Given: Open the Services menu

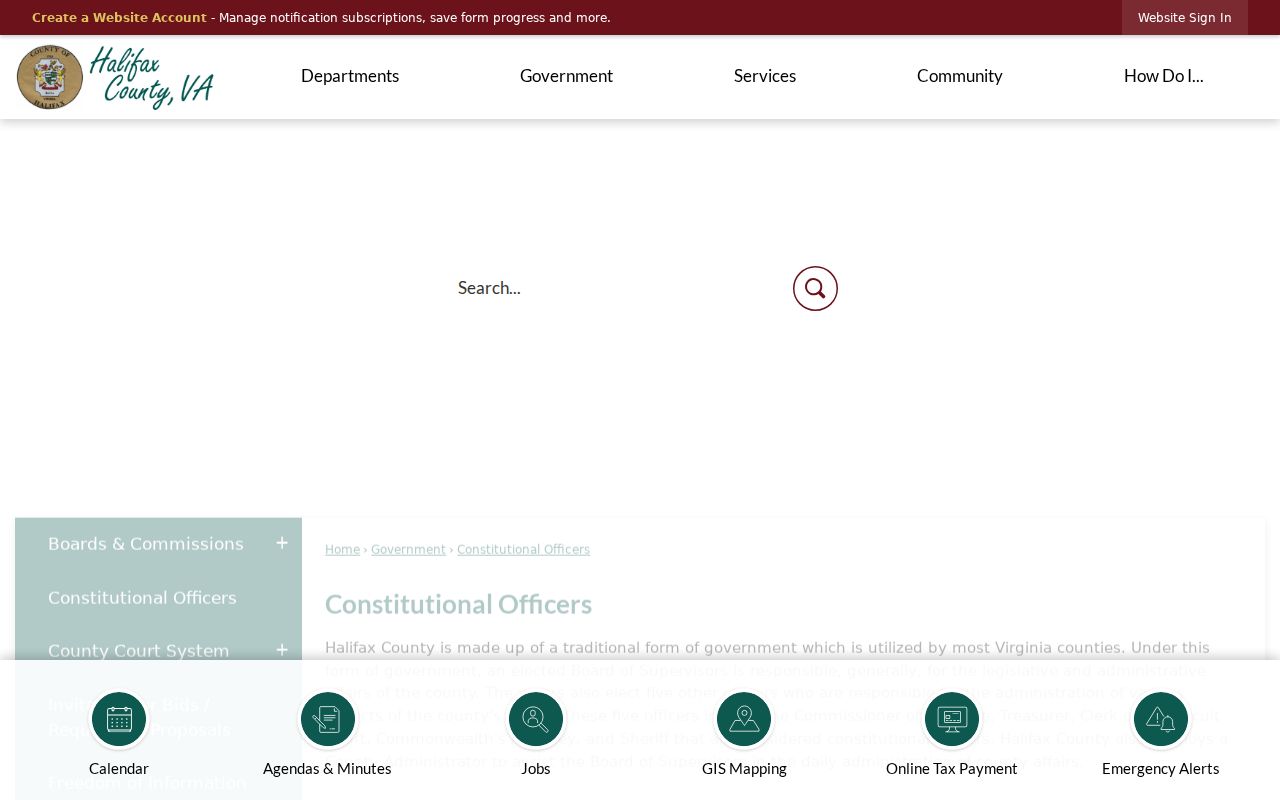Looking at the screenshot, I should point(765,76).
